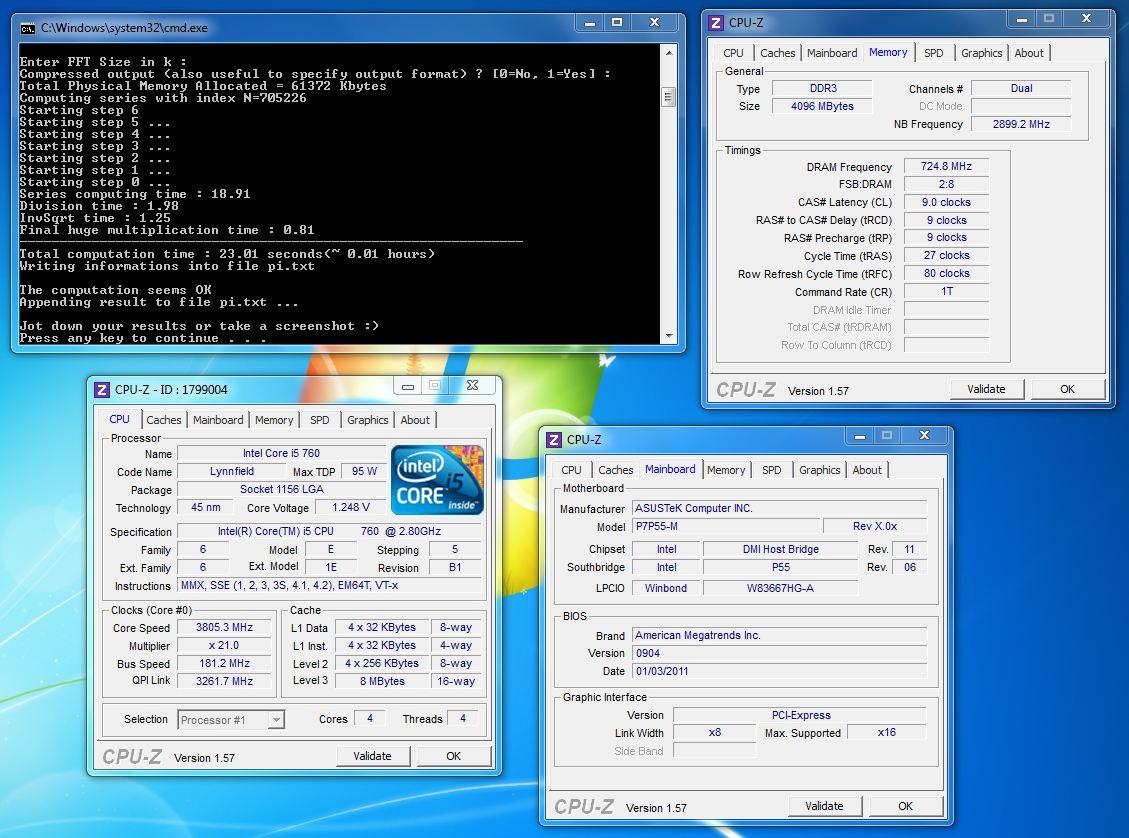Click the Link Width value x8
This screenshot has height=838, width=1129.
[x=714, y=732]
